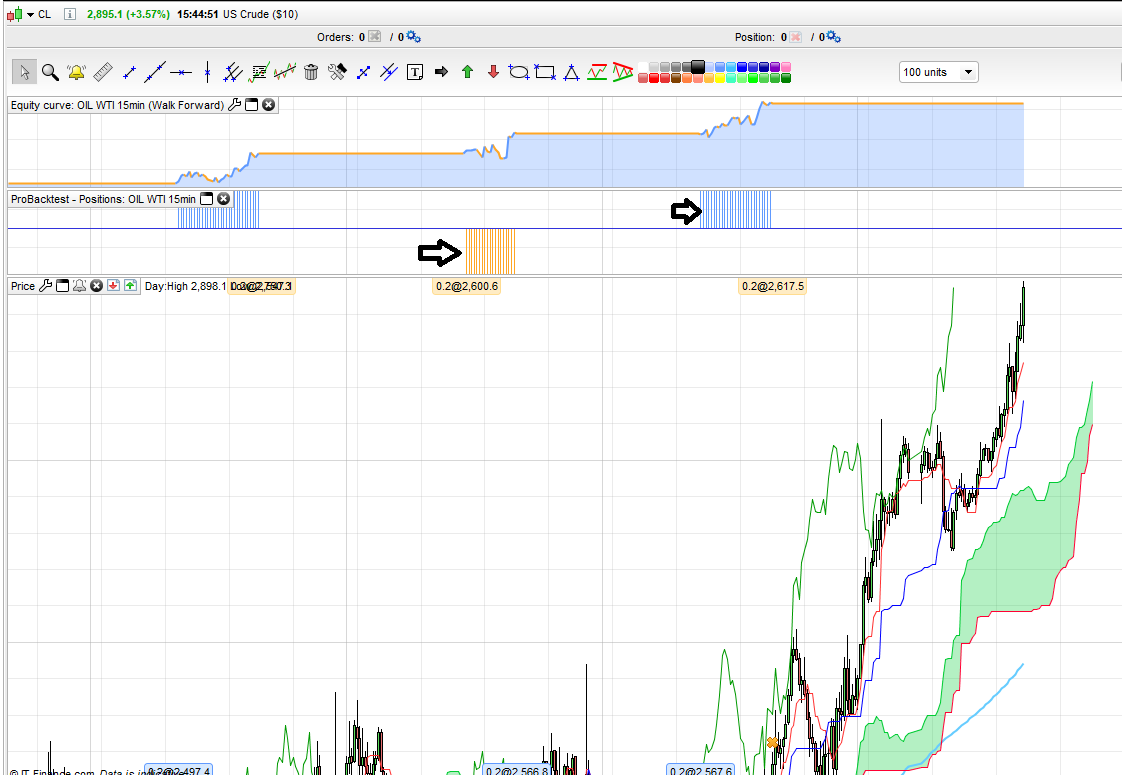The height and width of the screenshot is (775, 1122).
Task: Click the Equity curve: OIL WTI 15min title
Action: click(117, 105)
